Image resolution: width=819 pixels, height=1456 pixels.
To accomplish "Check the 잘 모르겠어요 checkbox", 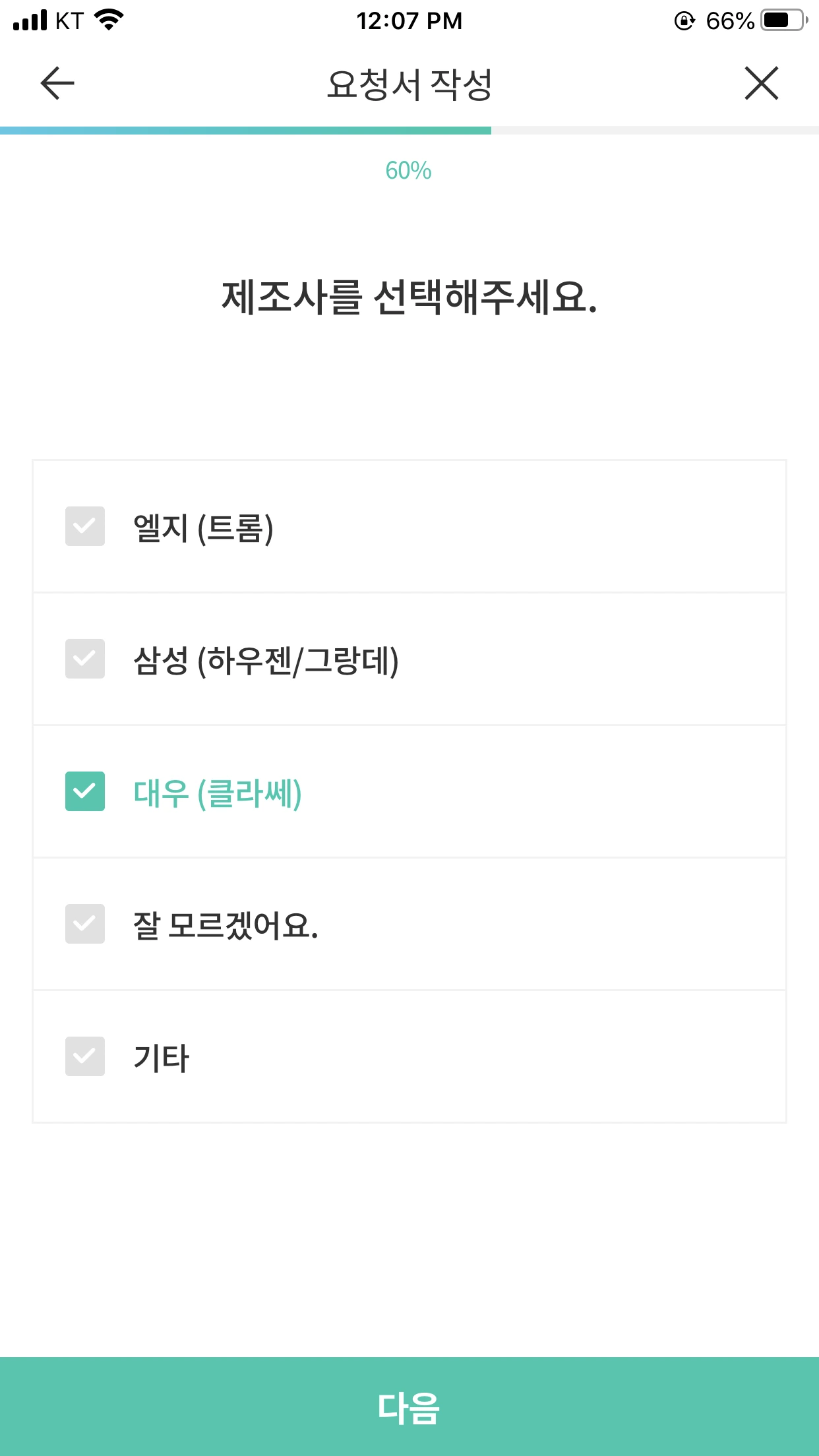I will pyautogui.click(x=85, y=924).
